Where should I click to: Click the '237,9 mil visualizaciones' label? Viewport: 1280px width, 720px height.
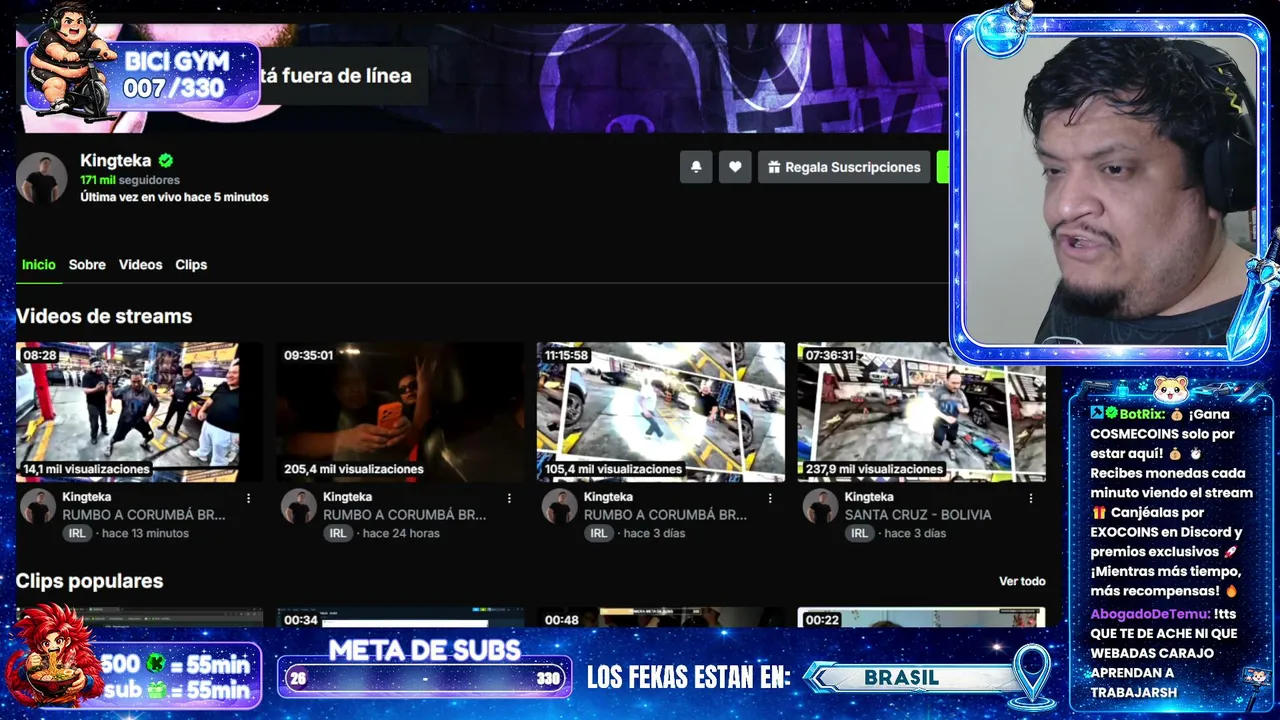tap(875, 469)
